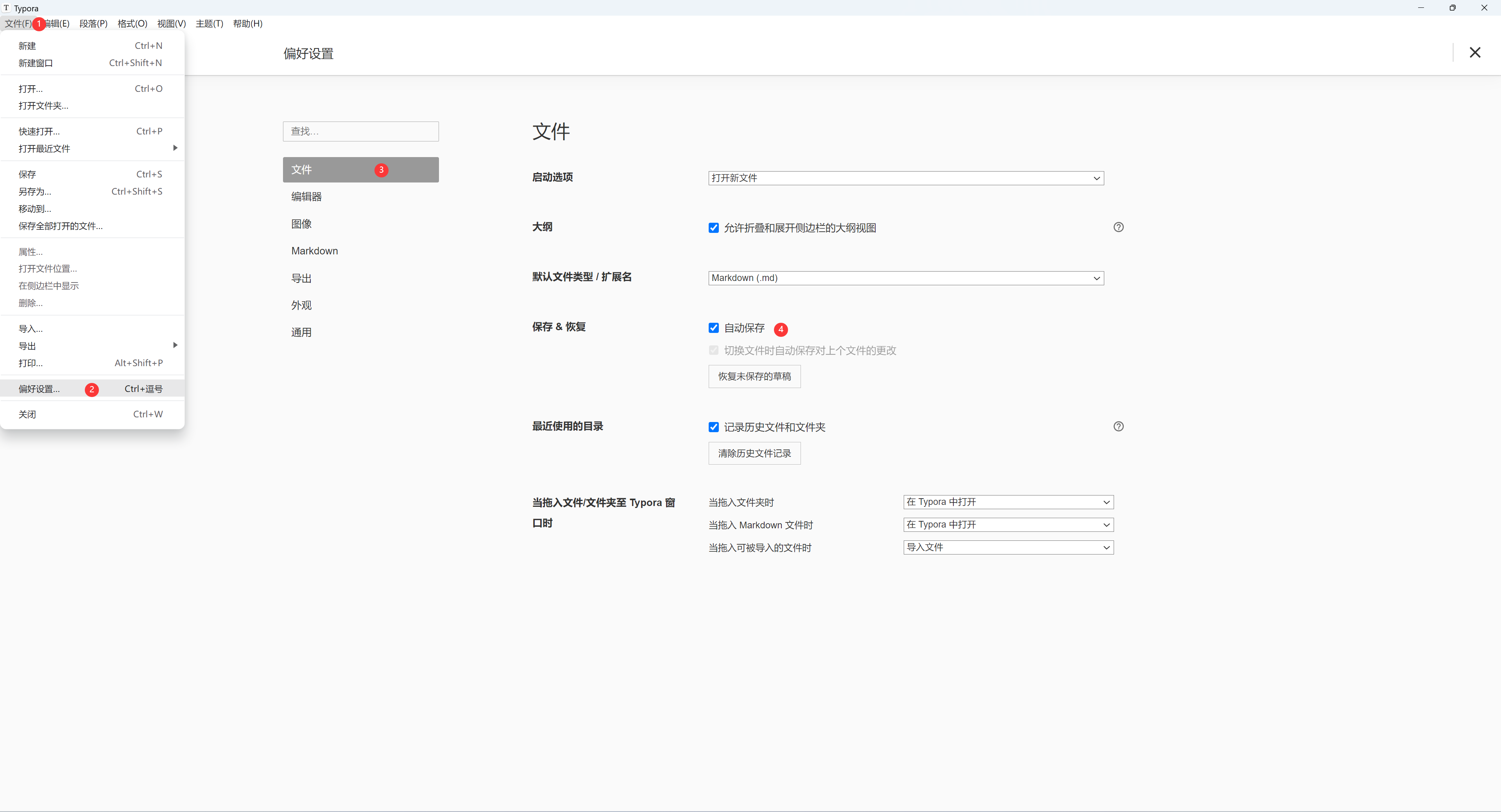Choose 关闭 from the File menu
Viewport: 1501px width, 812px height.
pos(92,414)
